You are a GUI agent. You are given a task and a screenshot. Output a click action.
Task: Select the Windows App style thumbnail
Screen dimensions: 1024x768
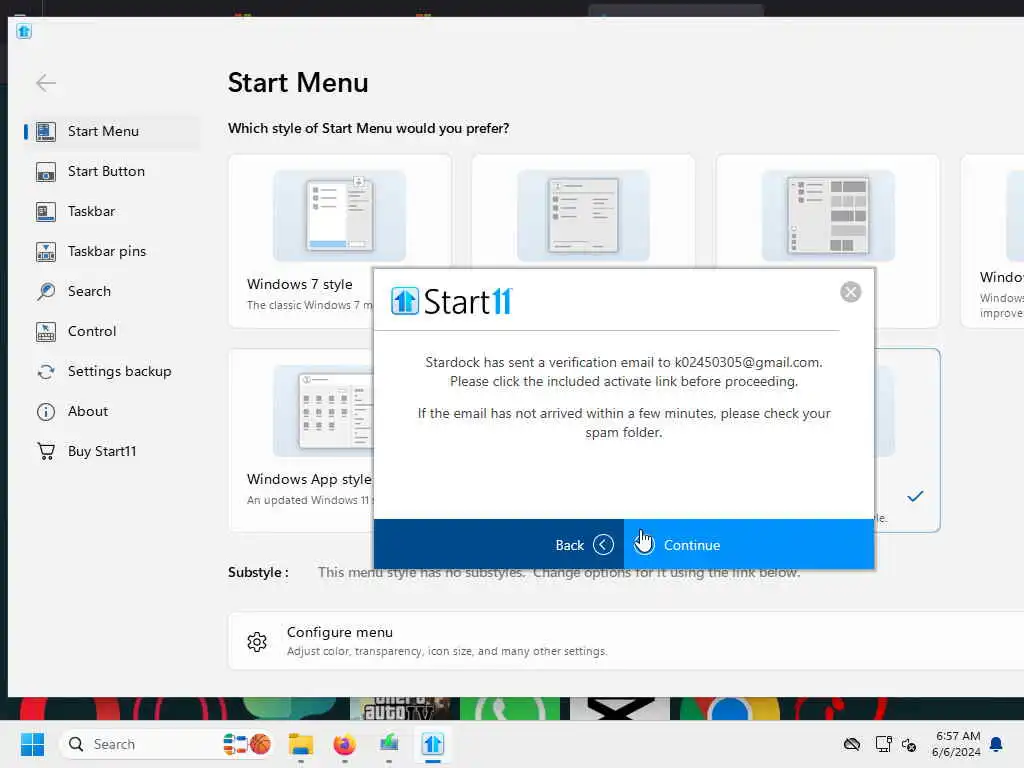(x=323, y=411)
